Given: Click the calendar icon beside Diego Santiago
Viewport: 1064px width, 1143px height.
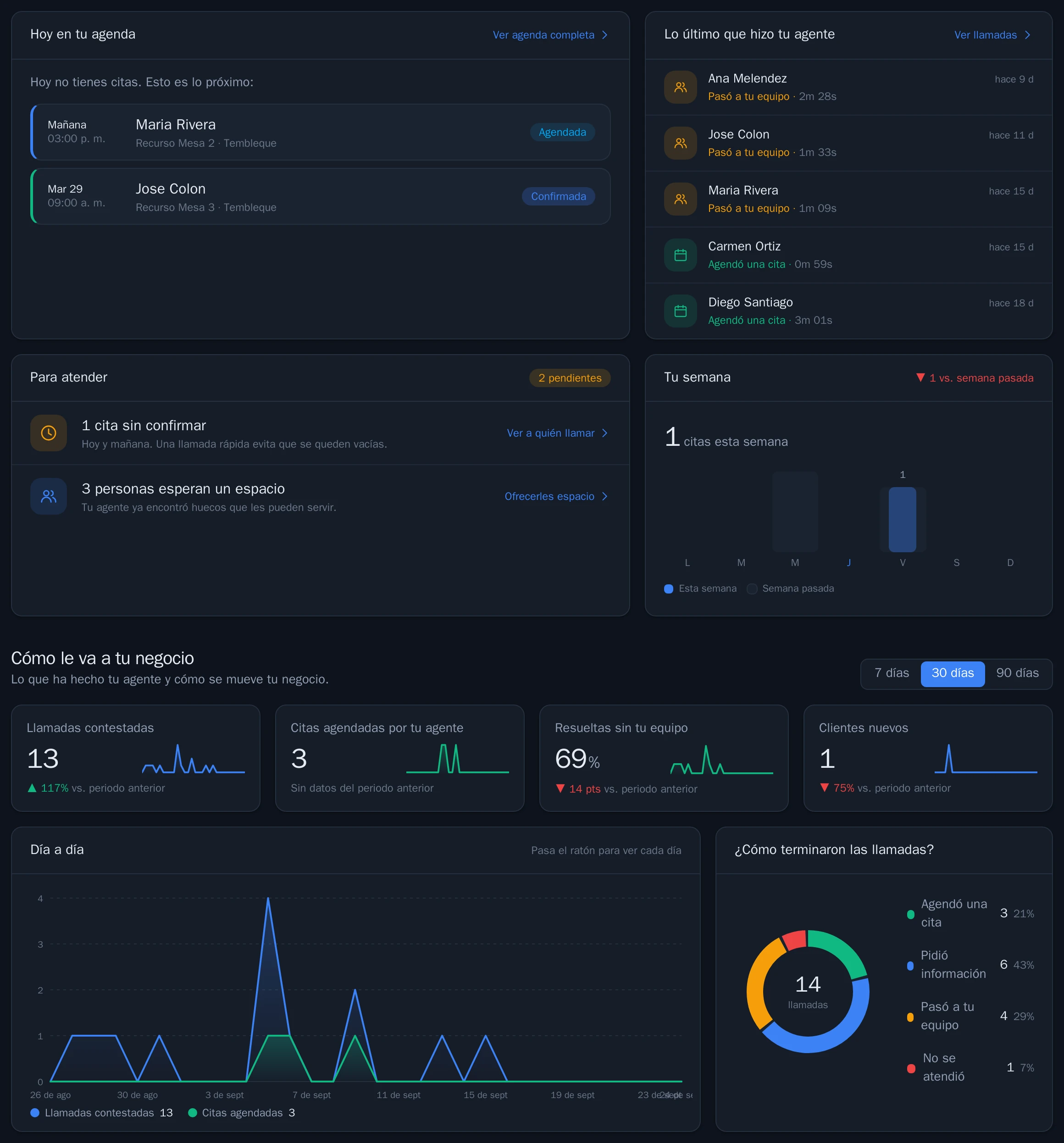Looking at the screenshot, I should [680, 311].
